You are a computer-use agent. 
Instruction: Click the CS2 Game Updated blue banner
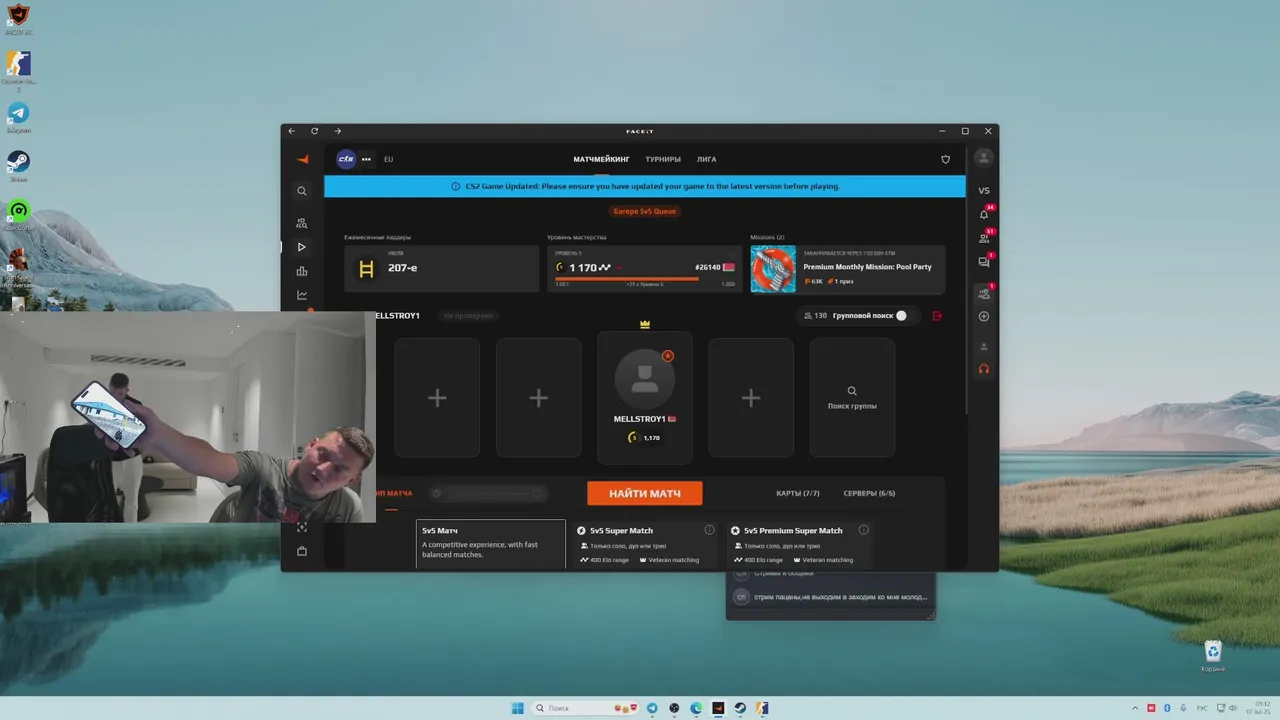645,186
